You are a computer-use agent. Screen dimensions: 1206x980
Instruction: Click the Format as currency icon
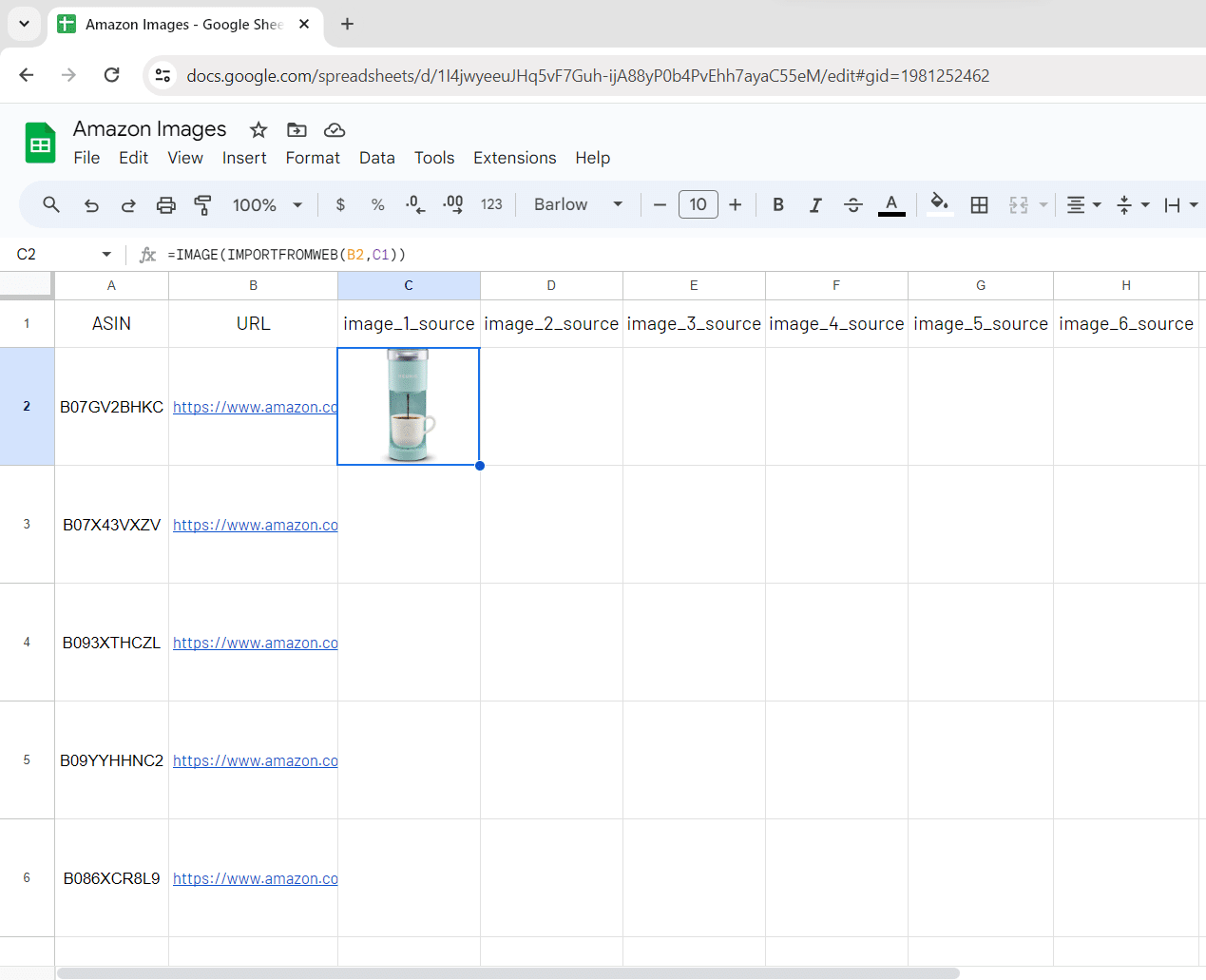coord(340,204)
